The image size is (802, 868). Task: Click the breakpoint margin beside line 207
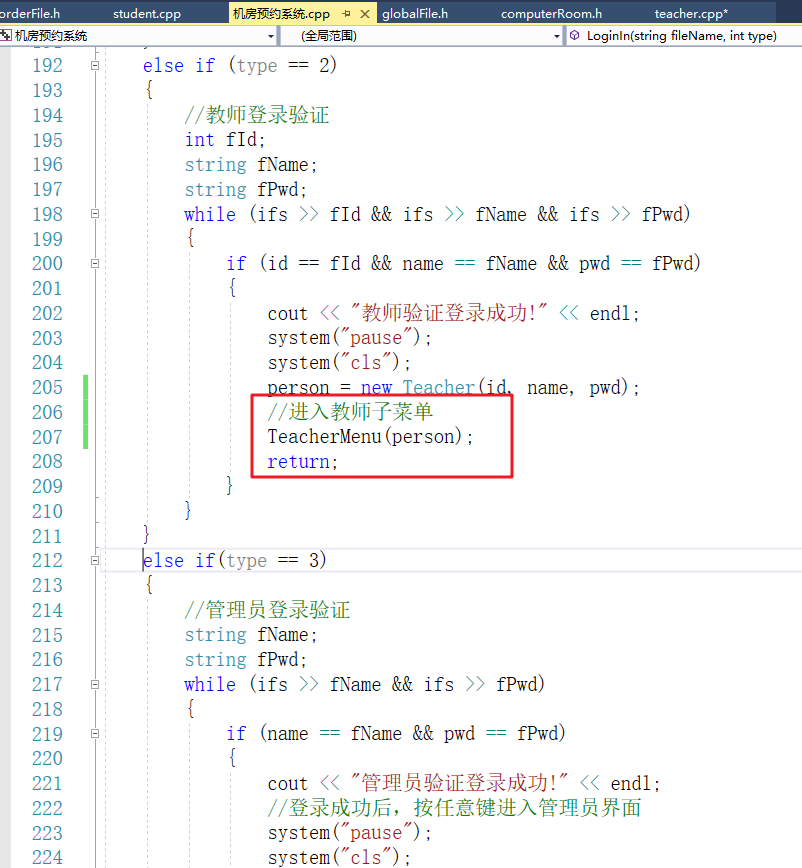point(8,437)
